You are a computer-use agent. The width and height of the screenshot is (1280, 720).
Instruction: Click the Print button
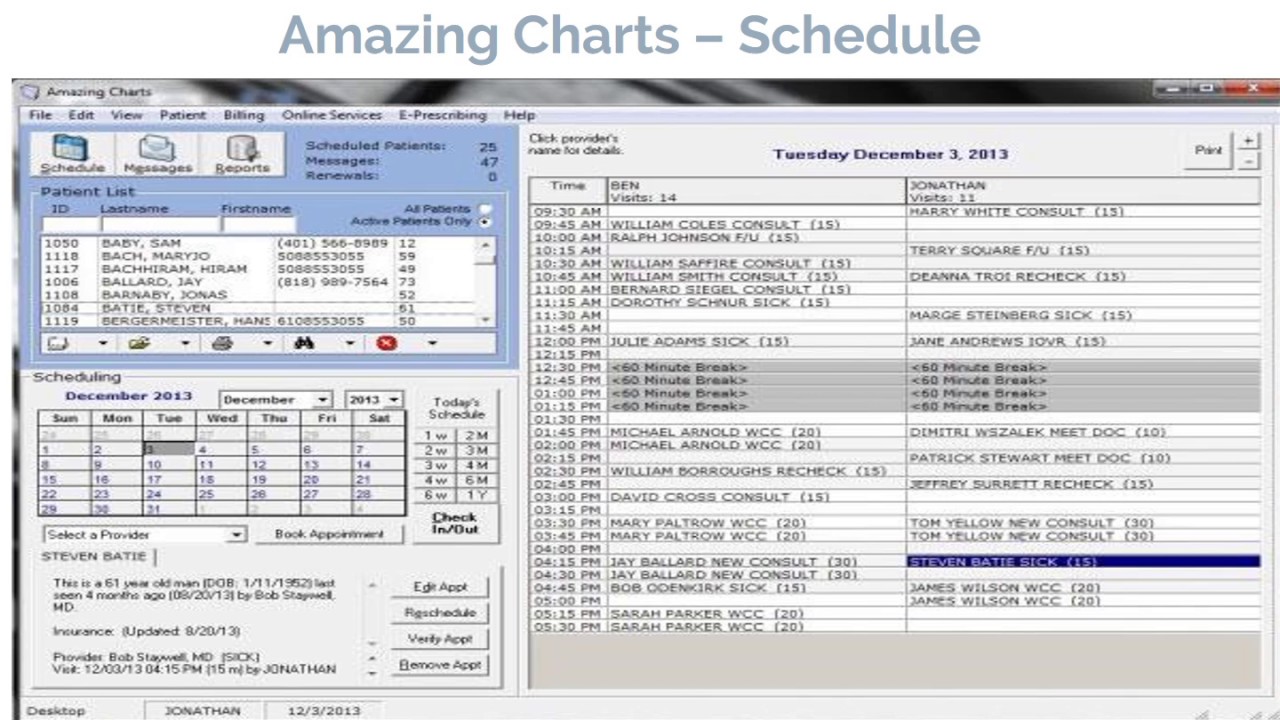tap(1209, 151)
